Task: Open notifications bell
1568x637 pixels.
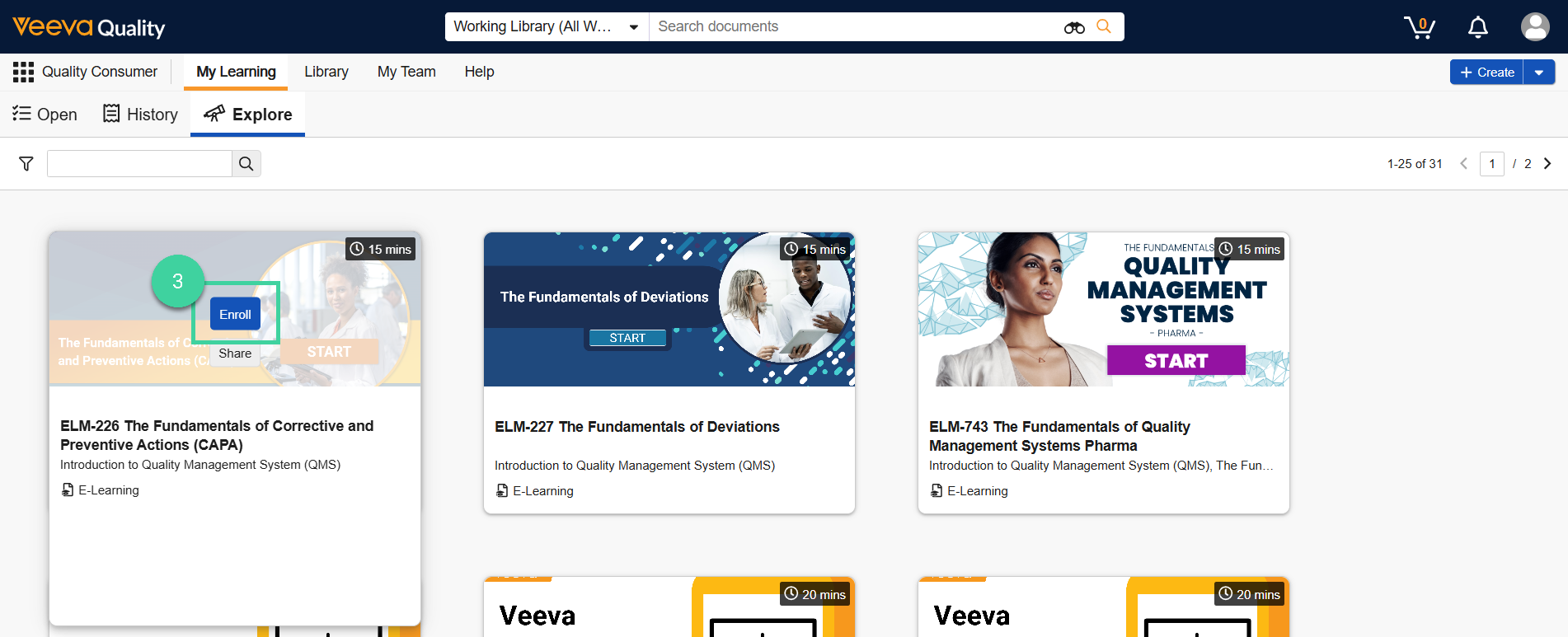Action: (x=1478, y=27)
